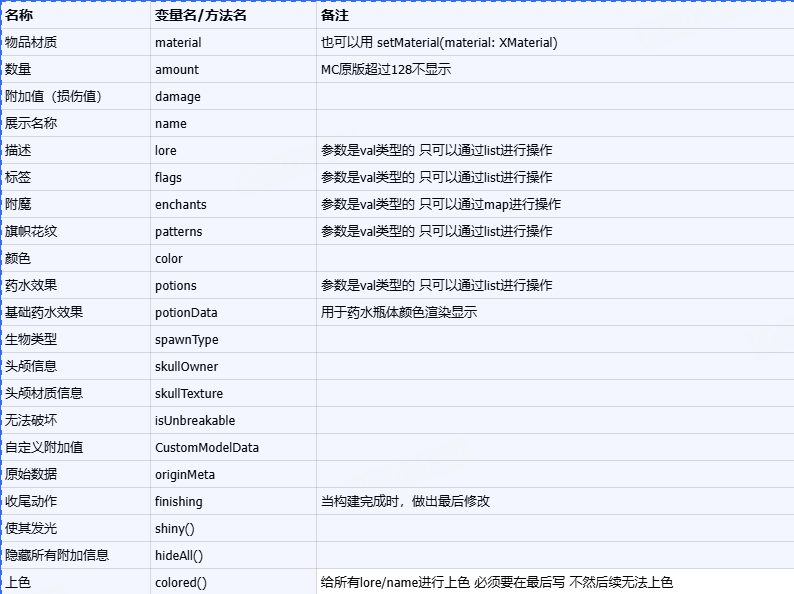Click the 名称 column header
Screen dimensions: 794x594
[20, 16]
